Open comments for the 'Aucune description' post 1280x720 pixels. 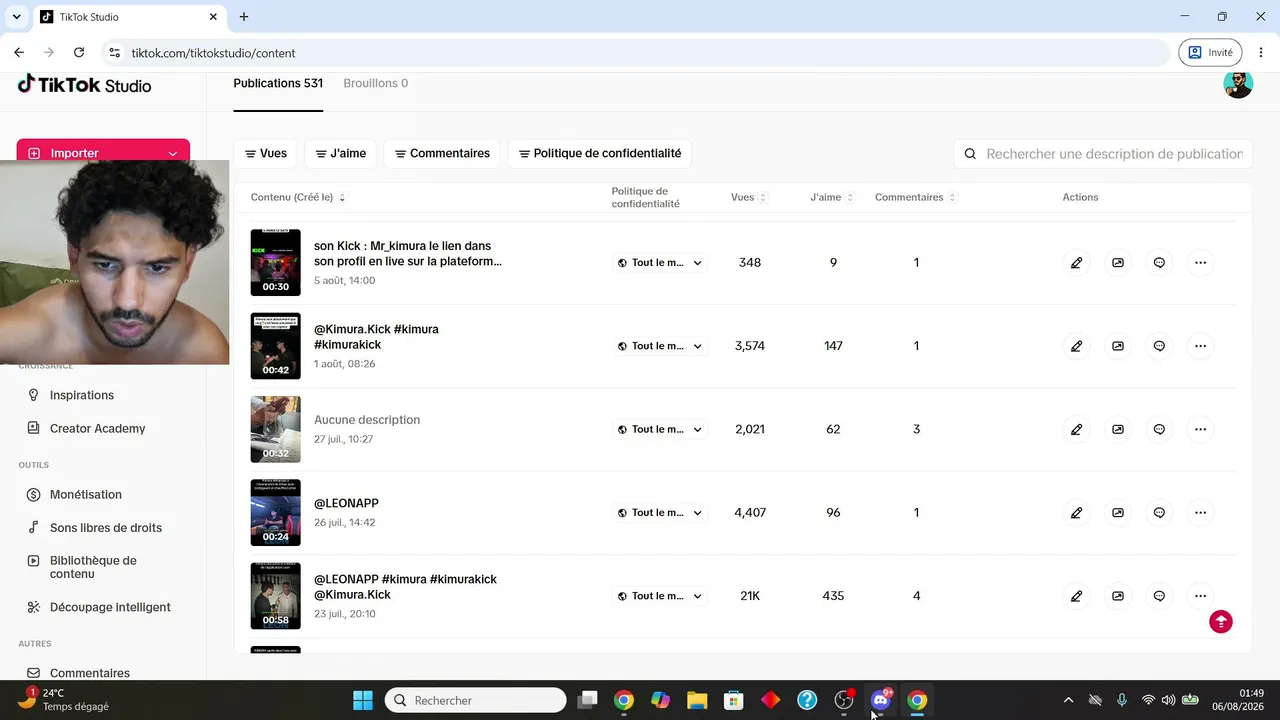(x=1159, y=429)
